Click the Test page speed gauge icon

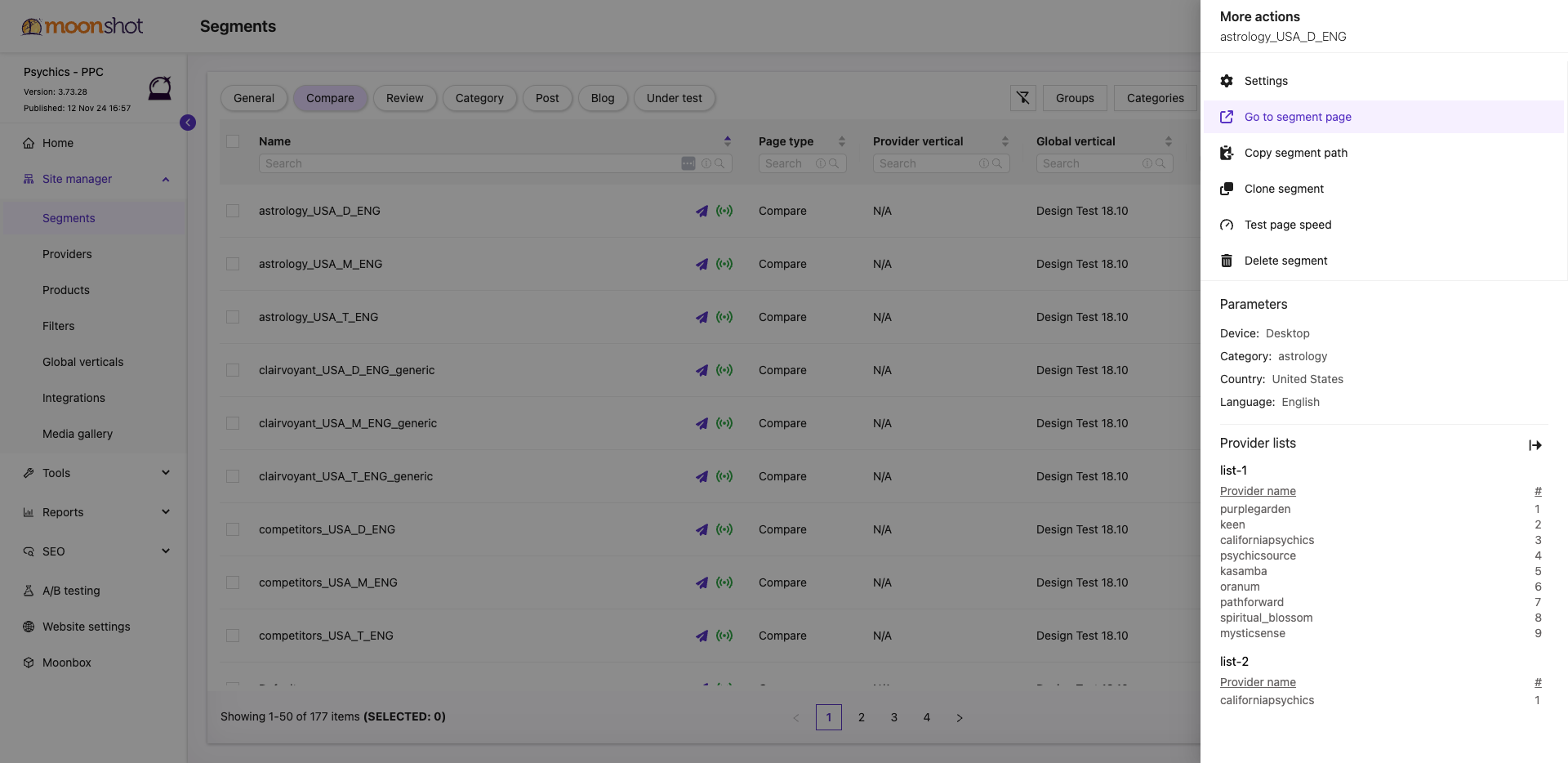coord(1227,225)
